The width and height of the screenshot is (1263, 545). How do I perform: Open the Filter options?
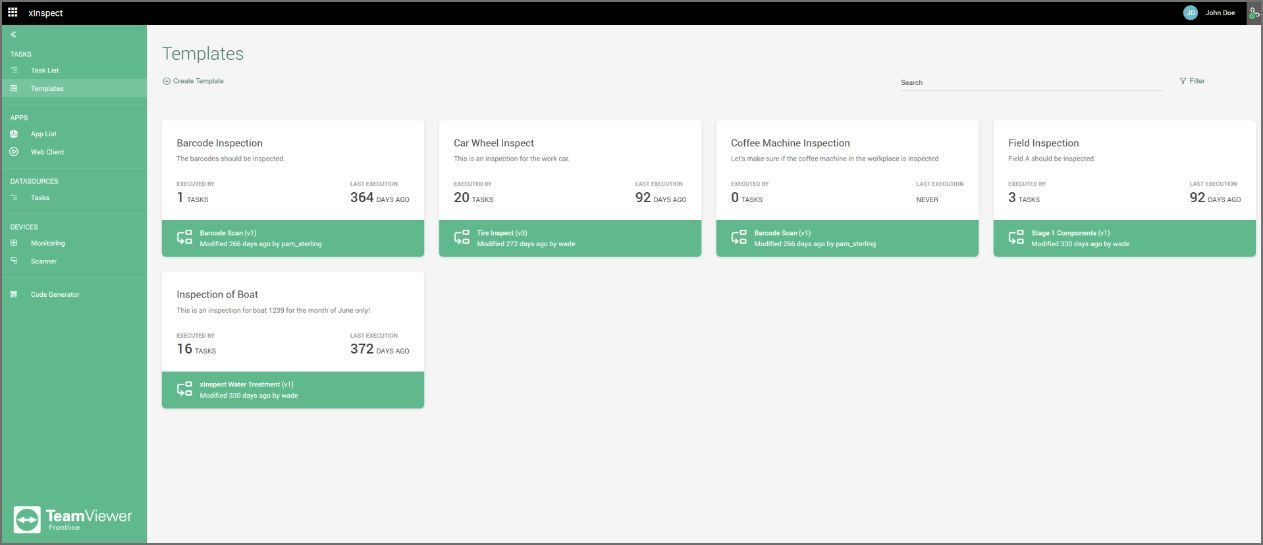[1192, 81]
